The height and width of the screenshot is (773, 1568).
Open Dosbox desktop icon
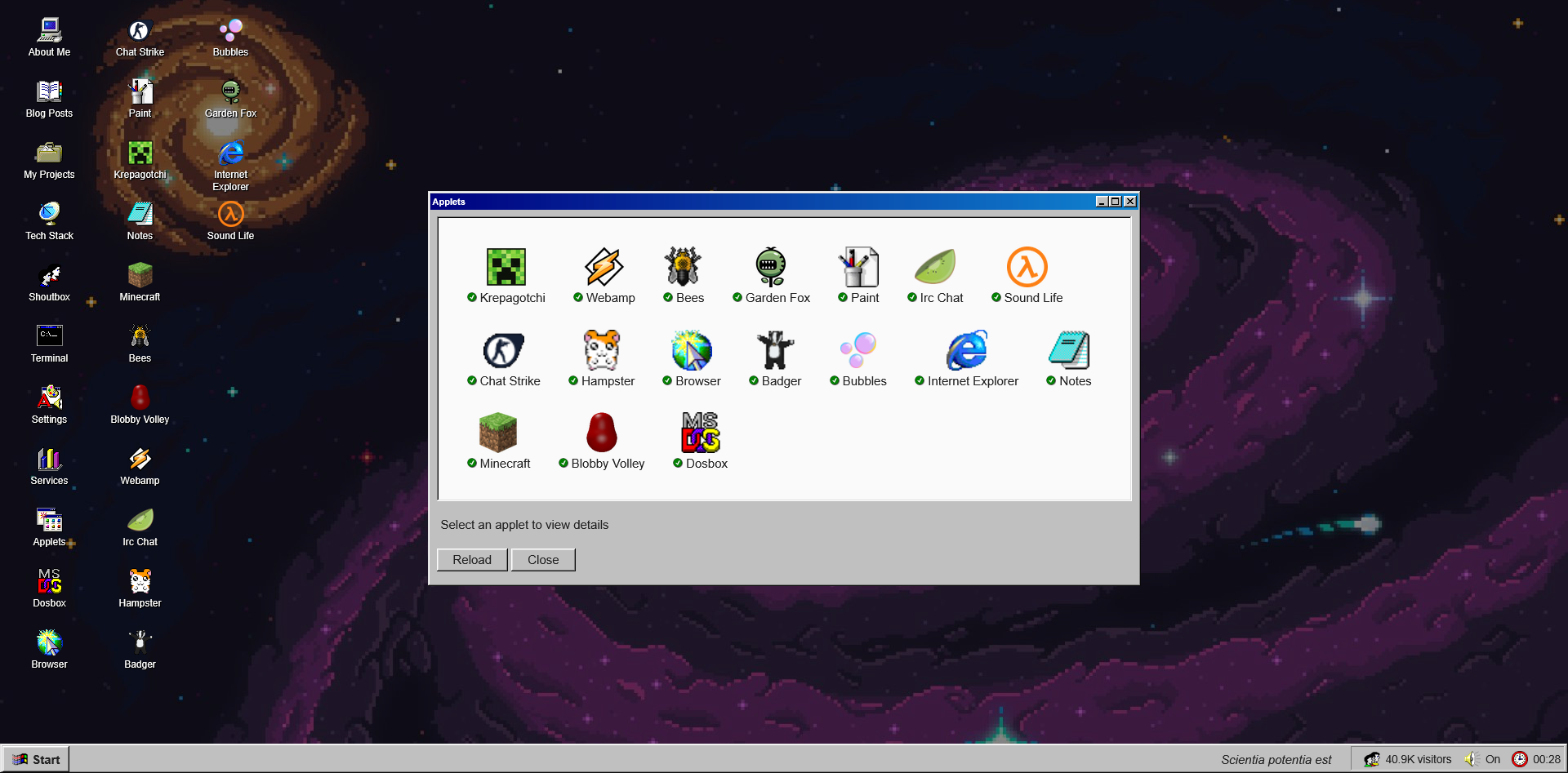[x=49, y=589]
